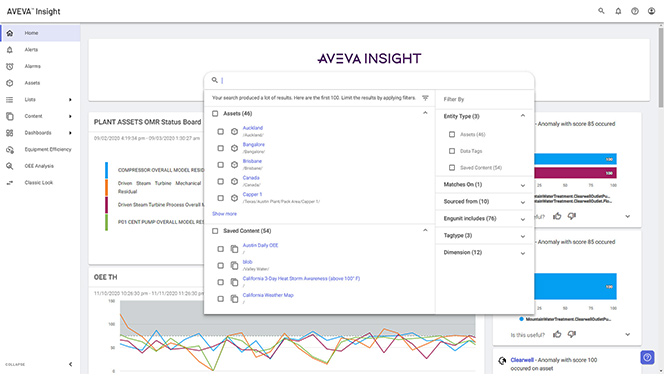
Task: Select the Assets (46) group checkbox
Action: [x=215, y=113]
